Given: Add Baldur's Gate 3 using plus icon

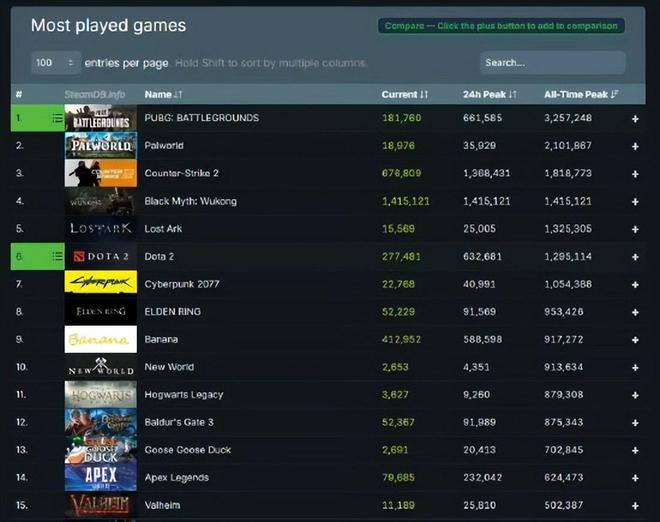Looking at the screenshot, I should coord(635,422).
